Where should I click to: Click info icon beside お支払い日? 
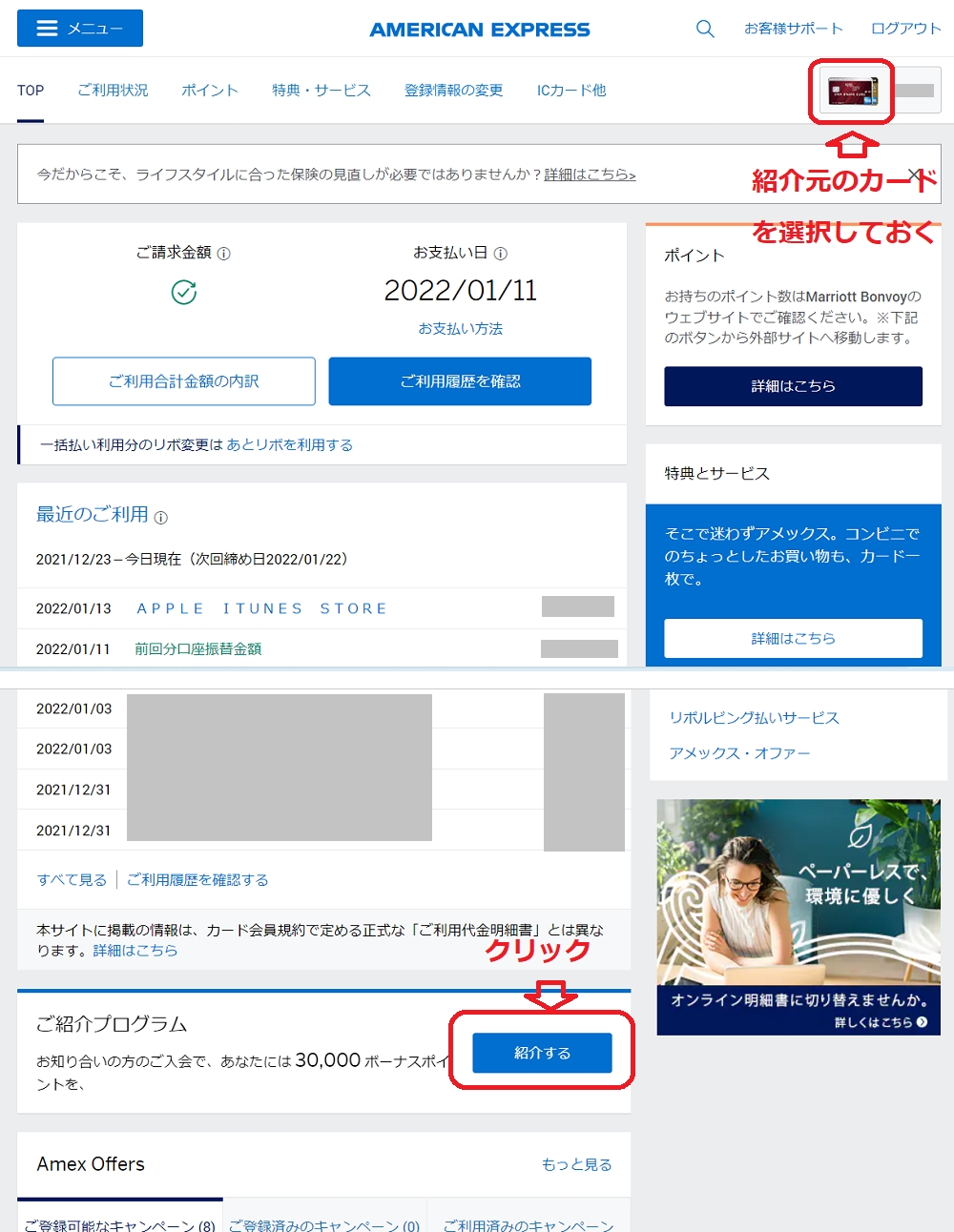point(501,254)
